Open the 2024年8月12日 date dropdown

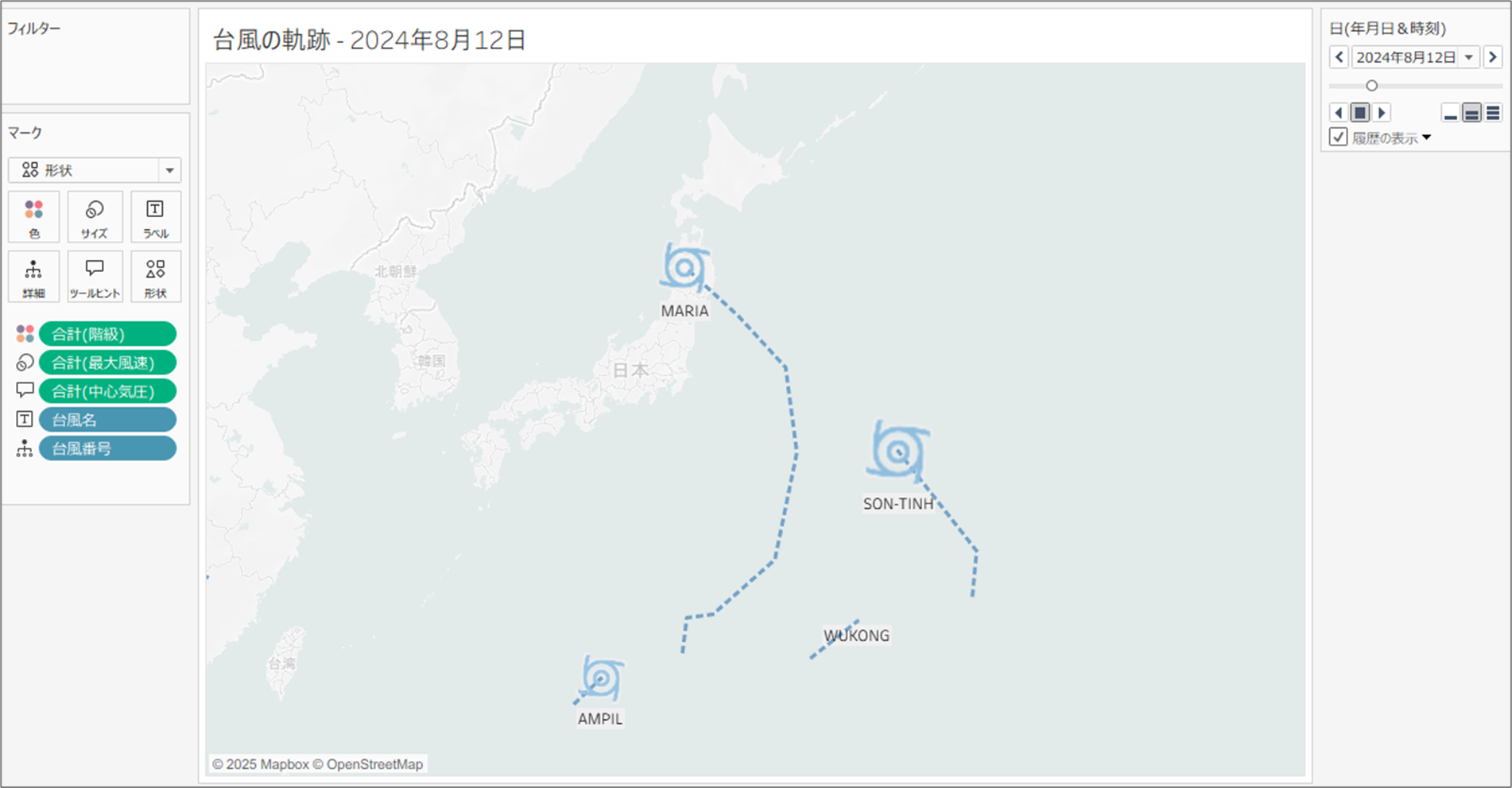1469,57
